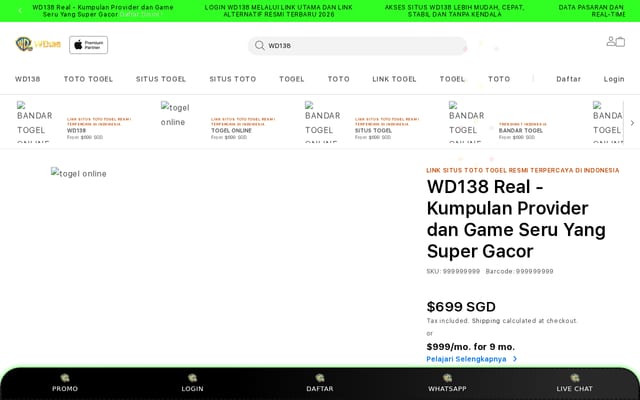Open the WD138 navigation menu item
Viewport: 640px width, 400px height.
(28, 79)
